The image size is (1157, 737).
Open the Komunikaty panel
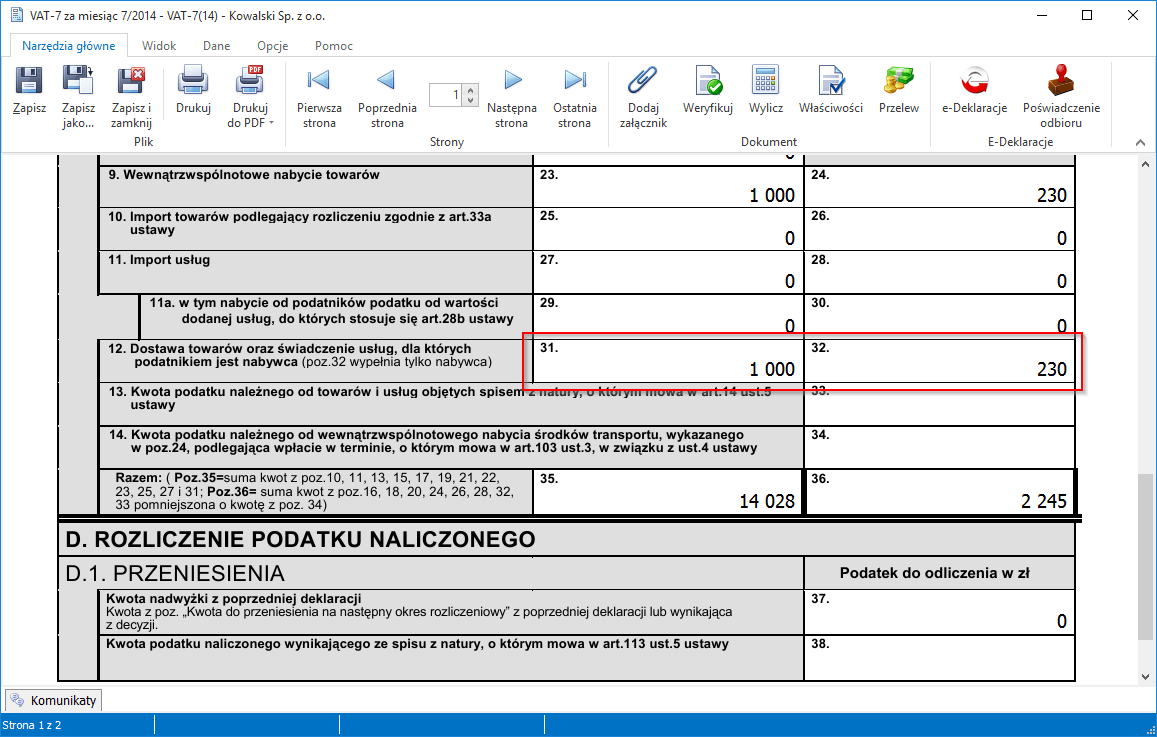(53, 699)
